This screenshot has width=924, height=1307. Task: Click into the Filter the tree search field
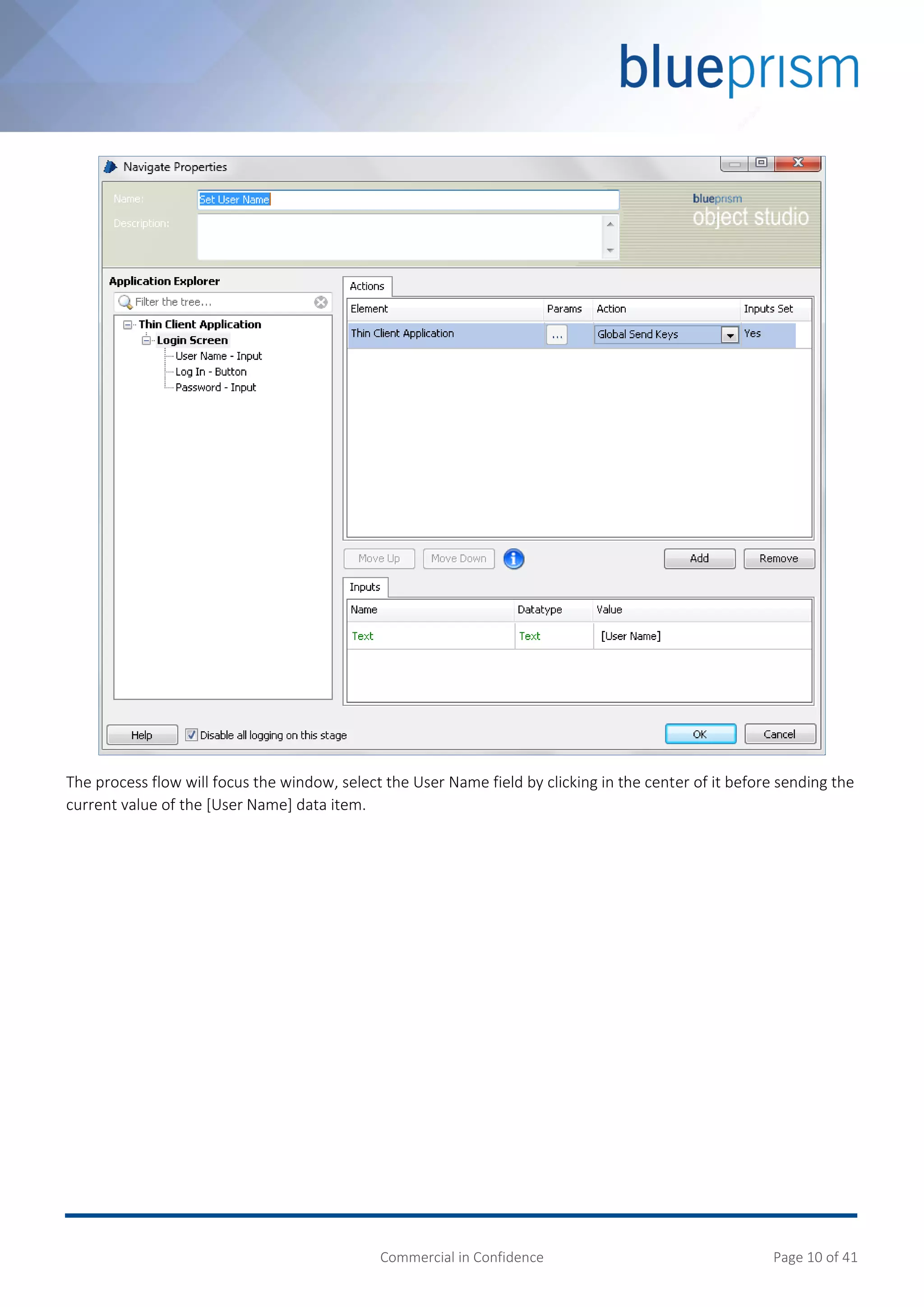222,302
